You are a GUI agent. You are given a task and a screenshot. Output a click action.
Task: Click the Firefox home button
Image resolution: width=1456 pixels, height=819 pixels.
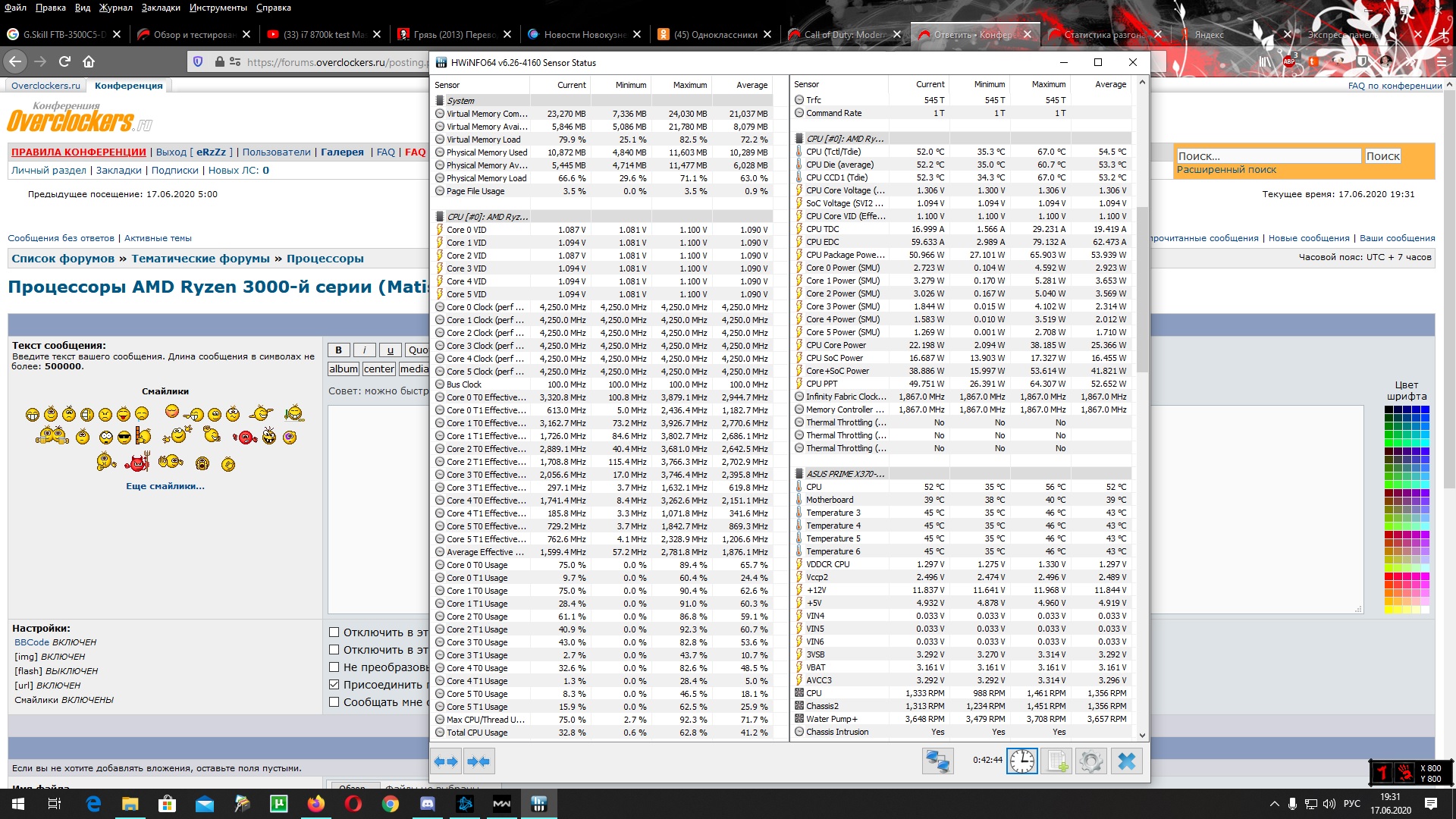(89, 61)
